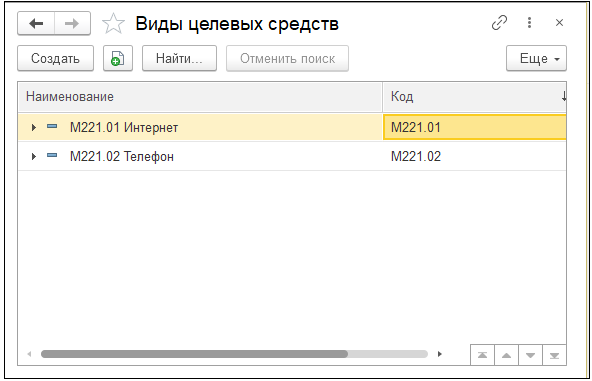Jump to last row in list
Screen dimensions: 592x381
click(x=554, y=355)
